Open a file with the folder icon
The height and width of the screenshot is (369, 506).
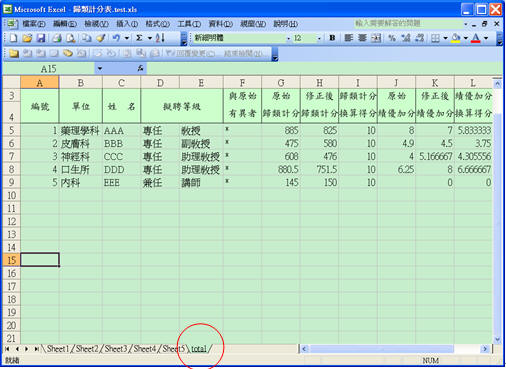point(27,38)
